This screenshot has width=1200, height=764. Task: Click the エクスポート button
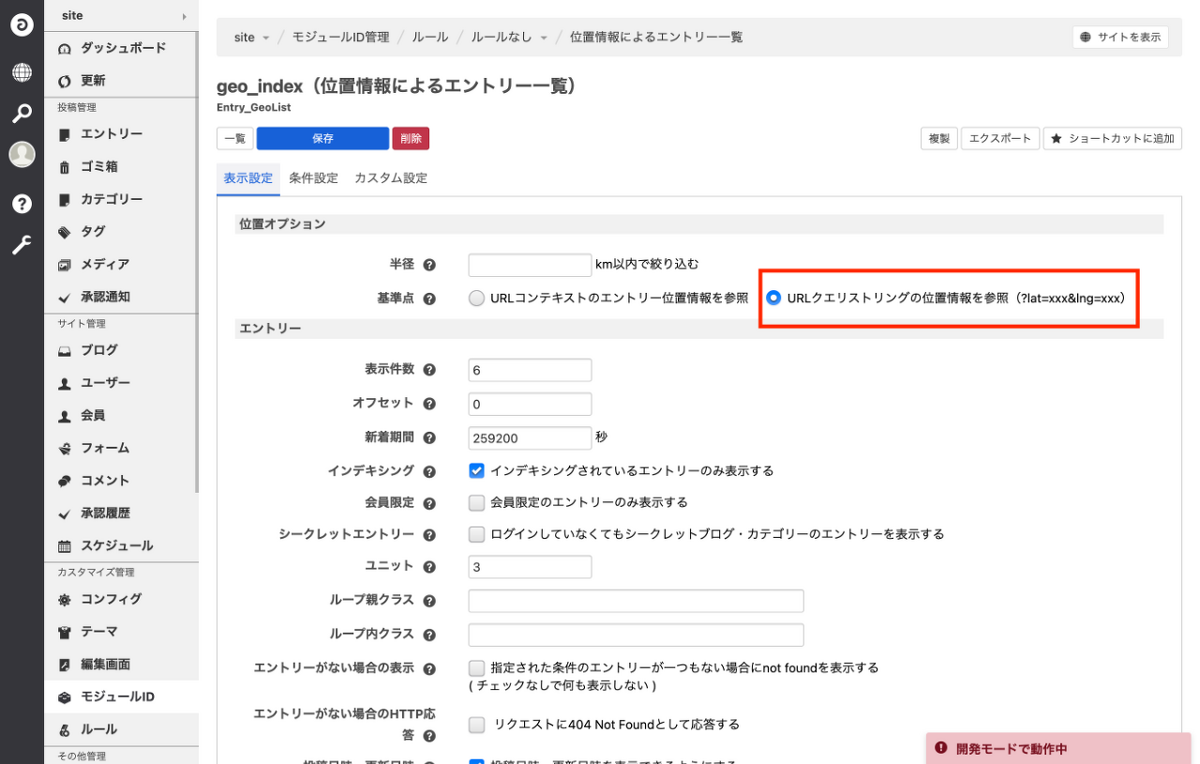1000,138
